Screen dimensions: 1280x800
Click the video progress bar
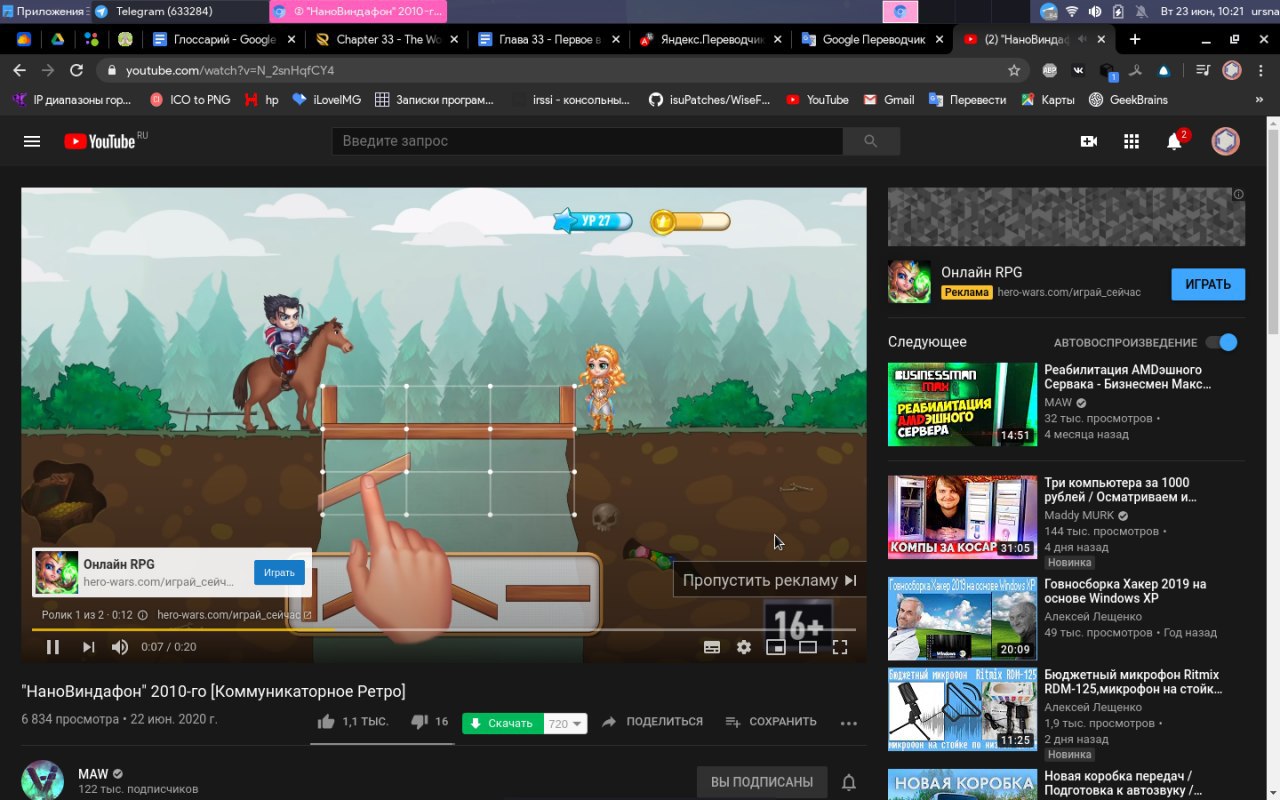444,629
